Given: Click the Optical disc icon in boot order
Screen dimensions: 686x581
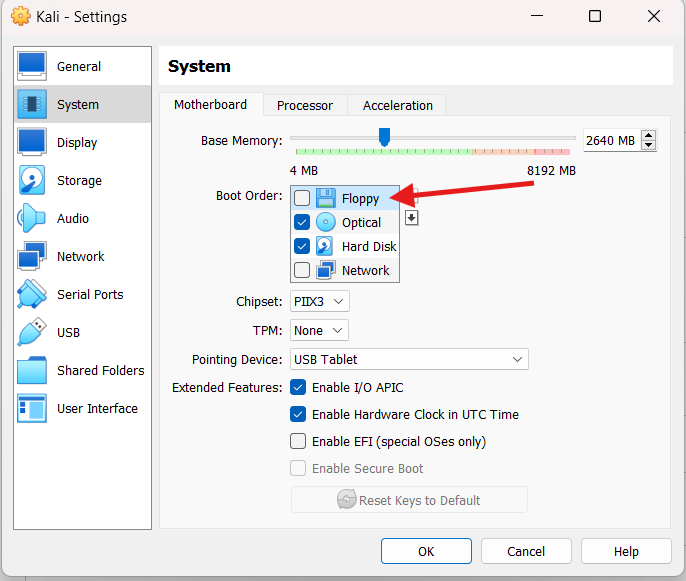Looking at the screenshot, I should 326,222.
